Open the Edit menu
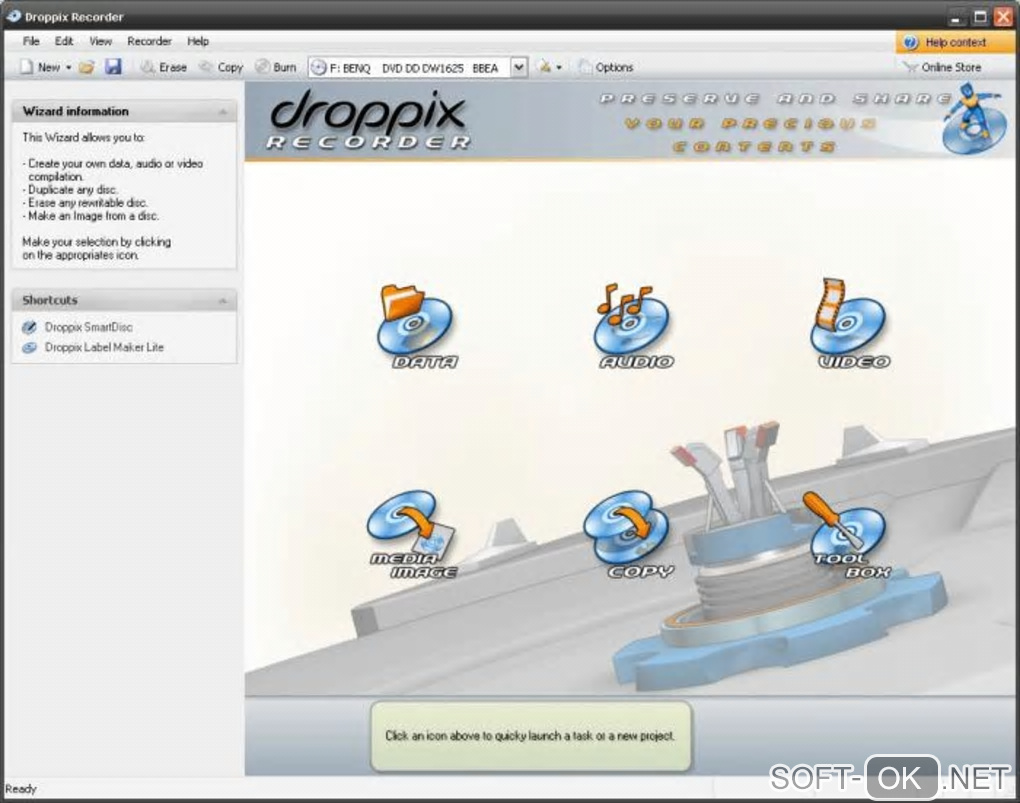This screenshot has width=1020, height=803. (x=64, y=41)
